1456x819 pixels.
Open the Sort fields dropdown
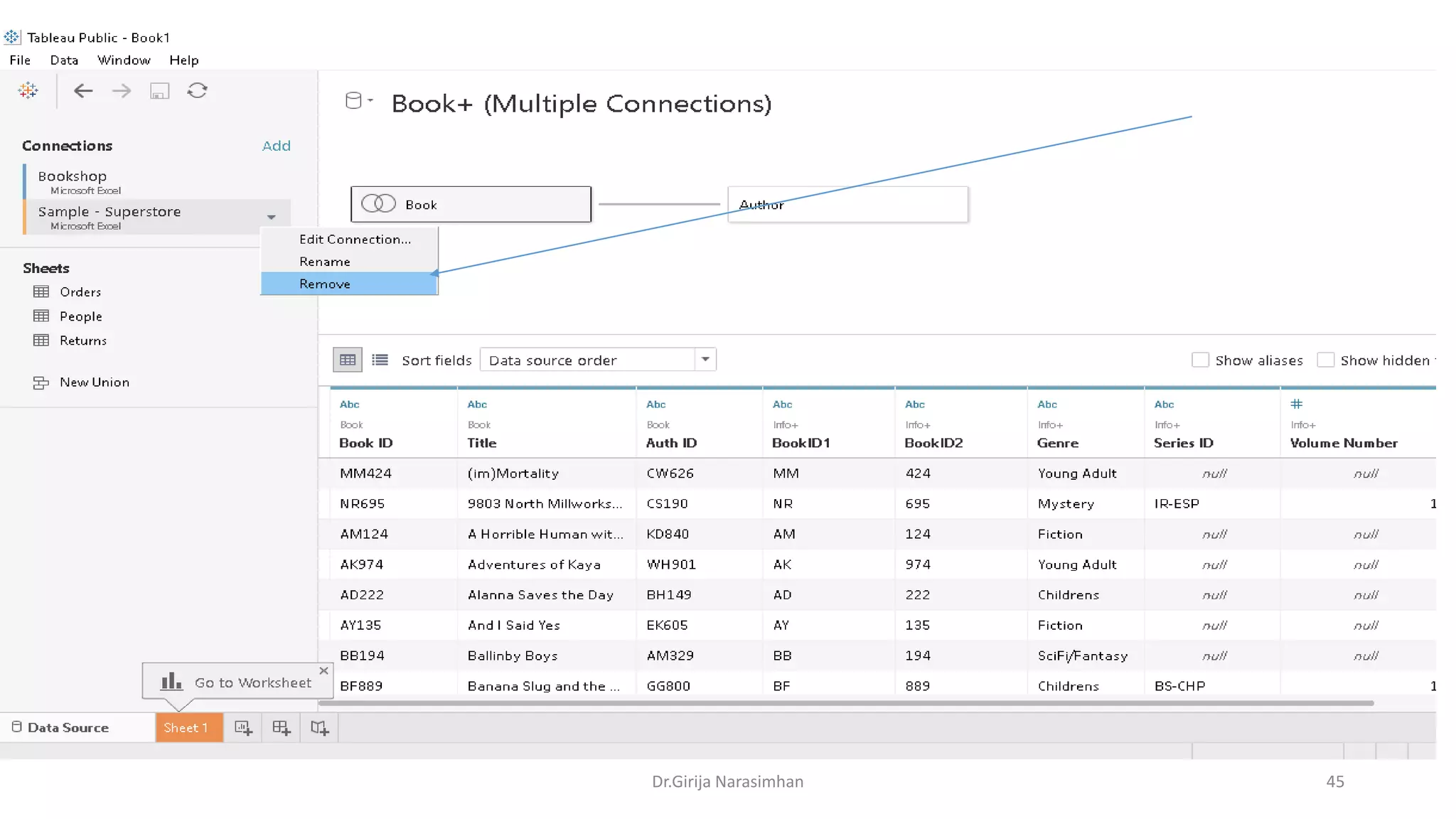coord(705,360)
